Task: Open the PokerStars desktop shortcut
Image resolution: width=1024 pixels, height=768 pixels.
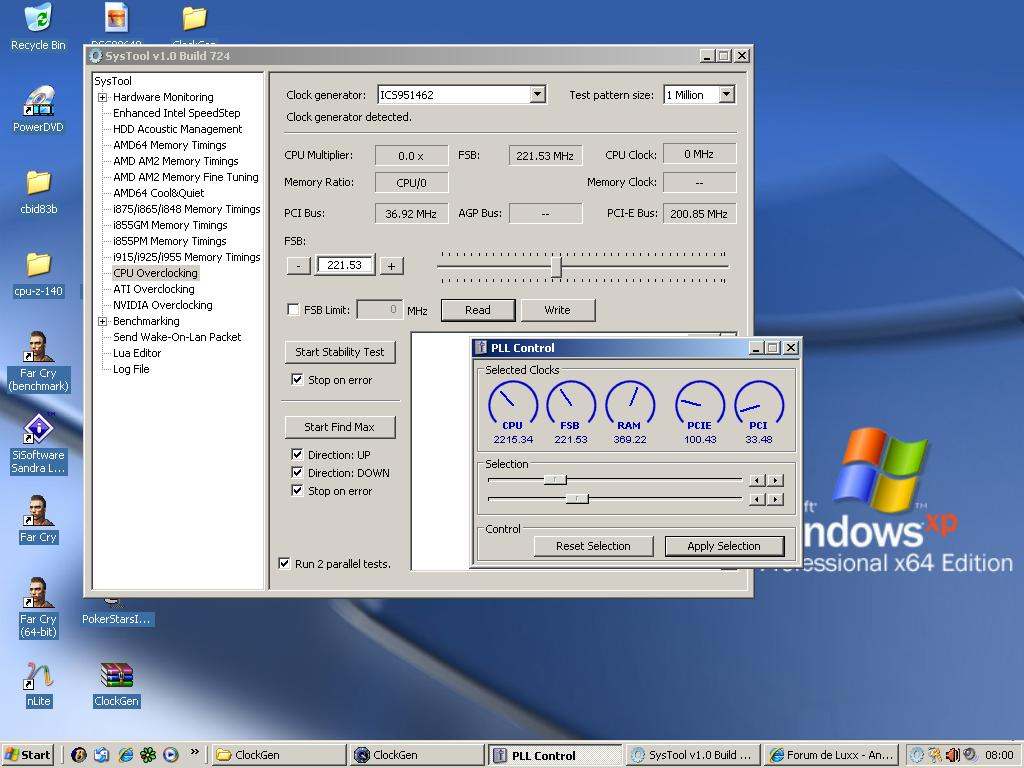Action: click(116, 611)
